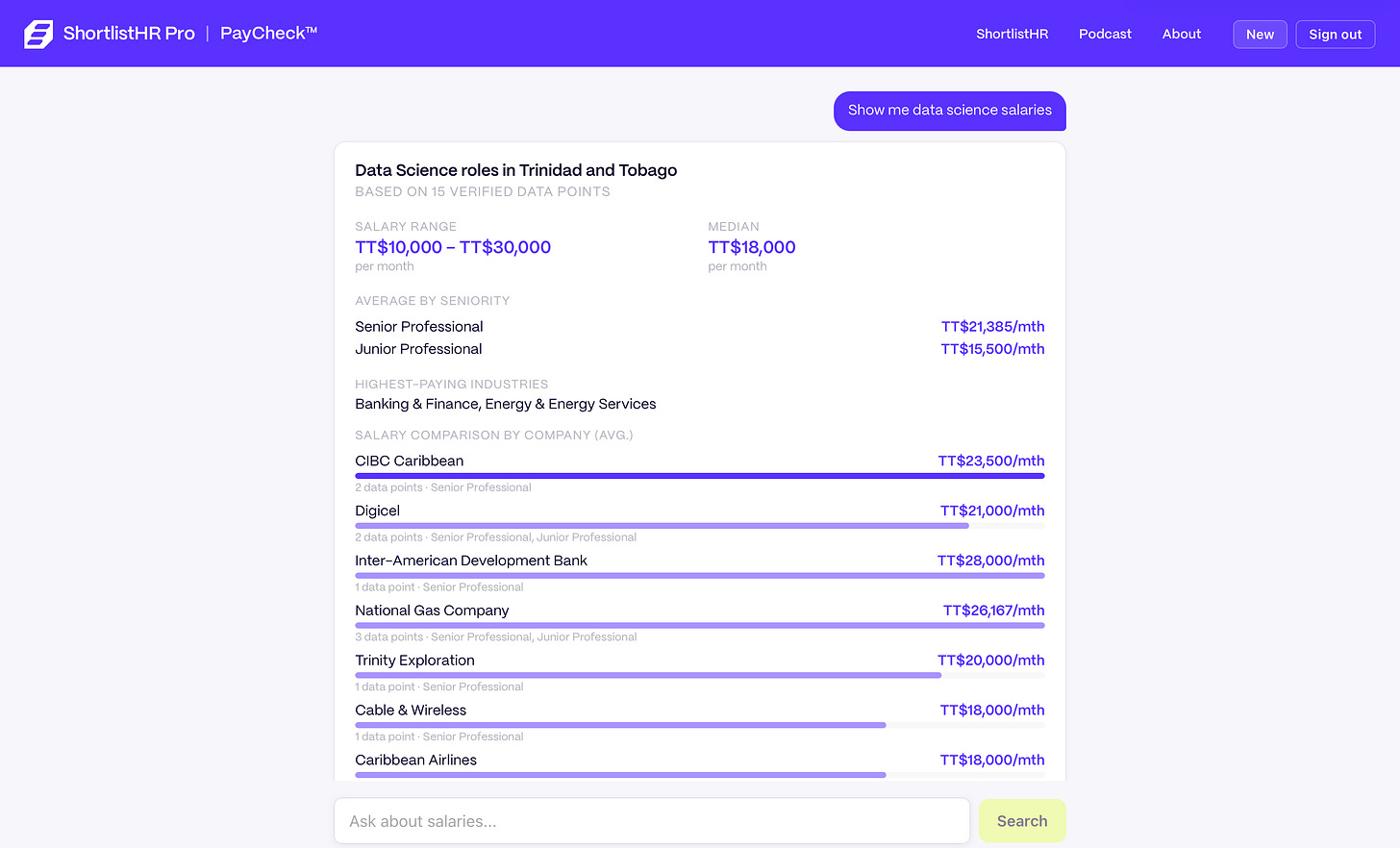Select the heading 'Data Science roles in Trinidad and Tobago'
This screenshot has width=1400, height=848.
(515, 170)
